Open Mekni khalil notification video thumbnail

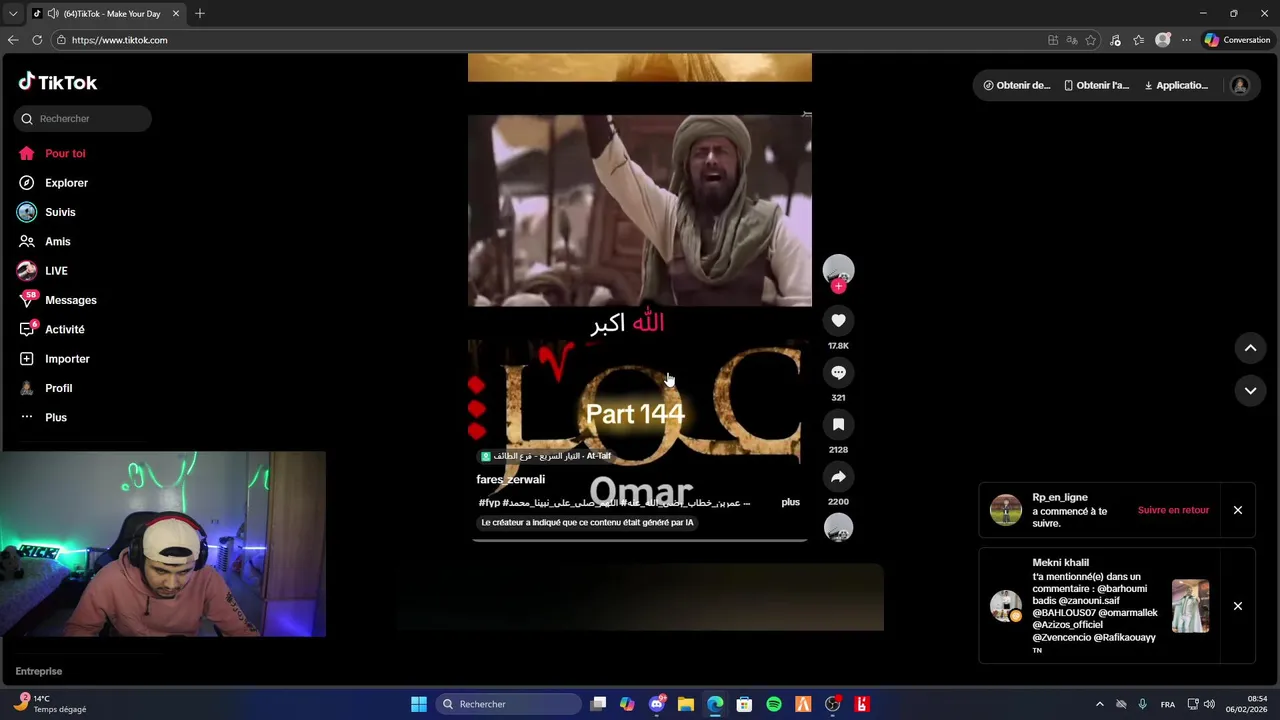click(x=1190, y=606)
